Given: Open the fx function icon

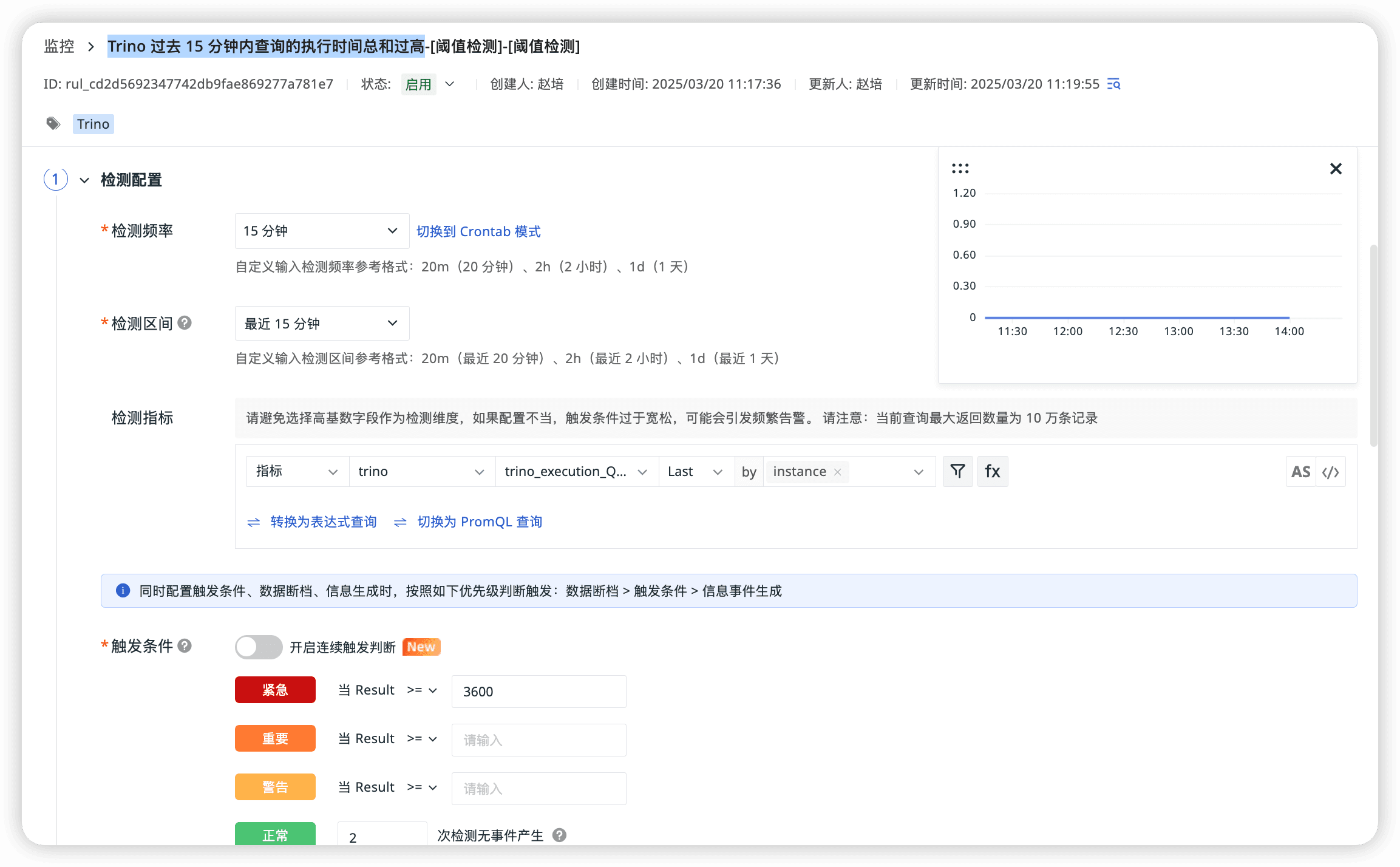Looking at the screenshot, I should coord(992,471).
